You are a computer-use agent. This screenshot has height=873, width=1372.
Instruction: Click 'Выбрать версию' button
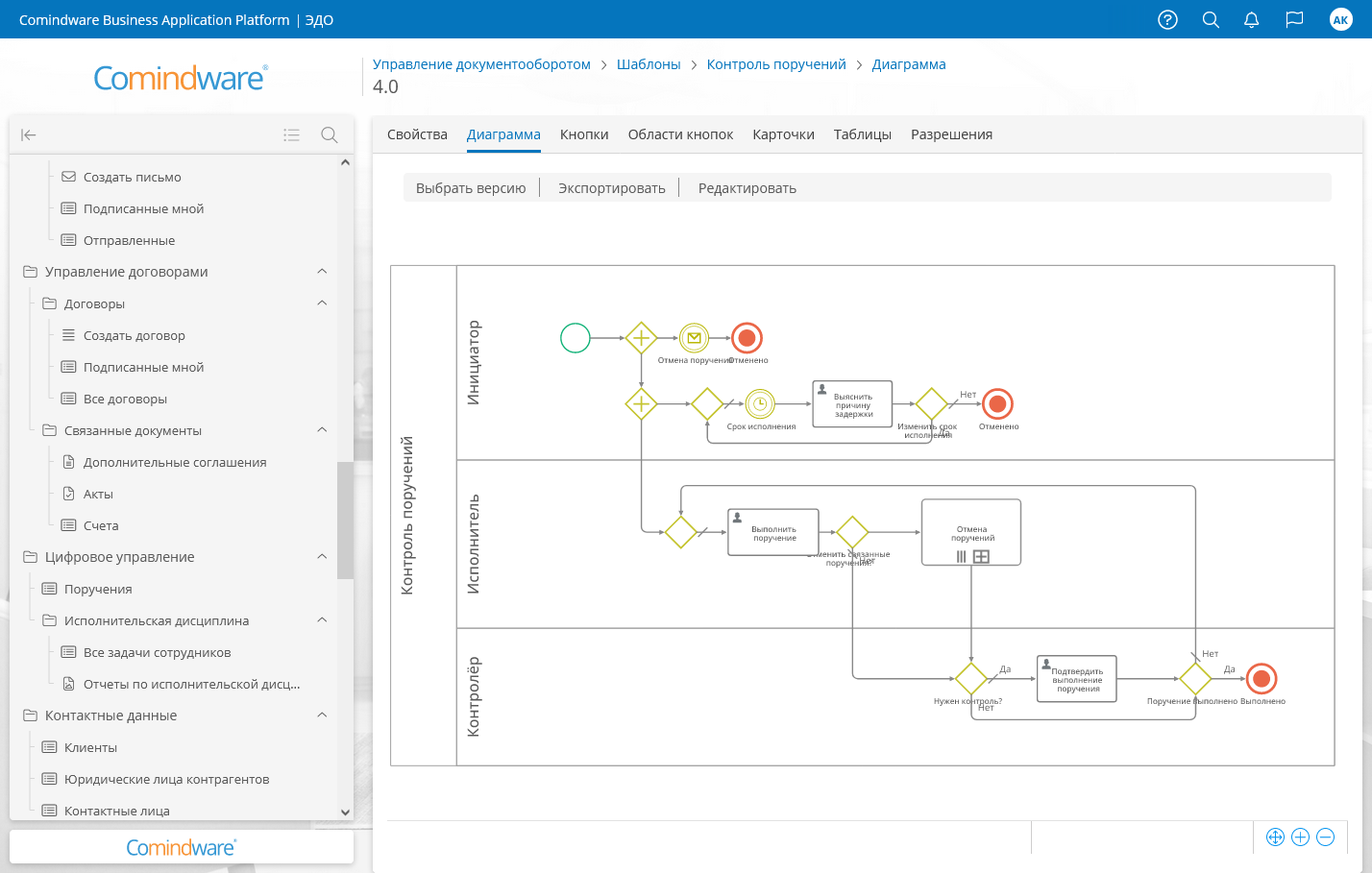coord(471,188)
